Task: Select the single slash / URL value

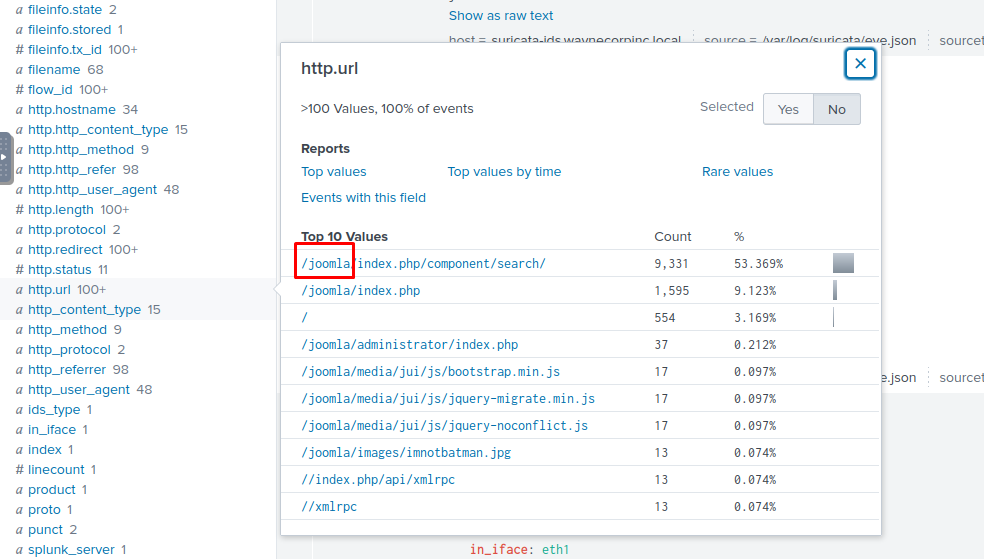Action: pos(304,317)
